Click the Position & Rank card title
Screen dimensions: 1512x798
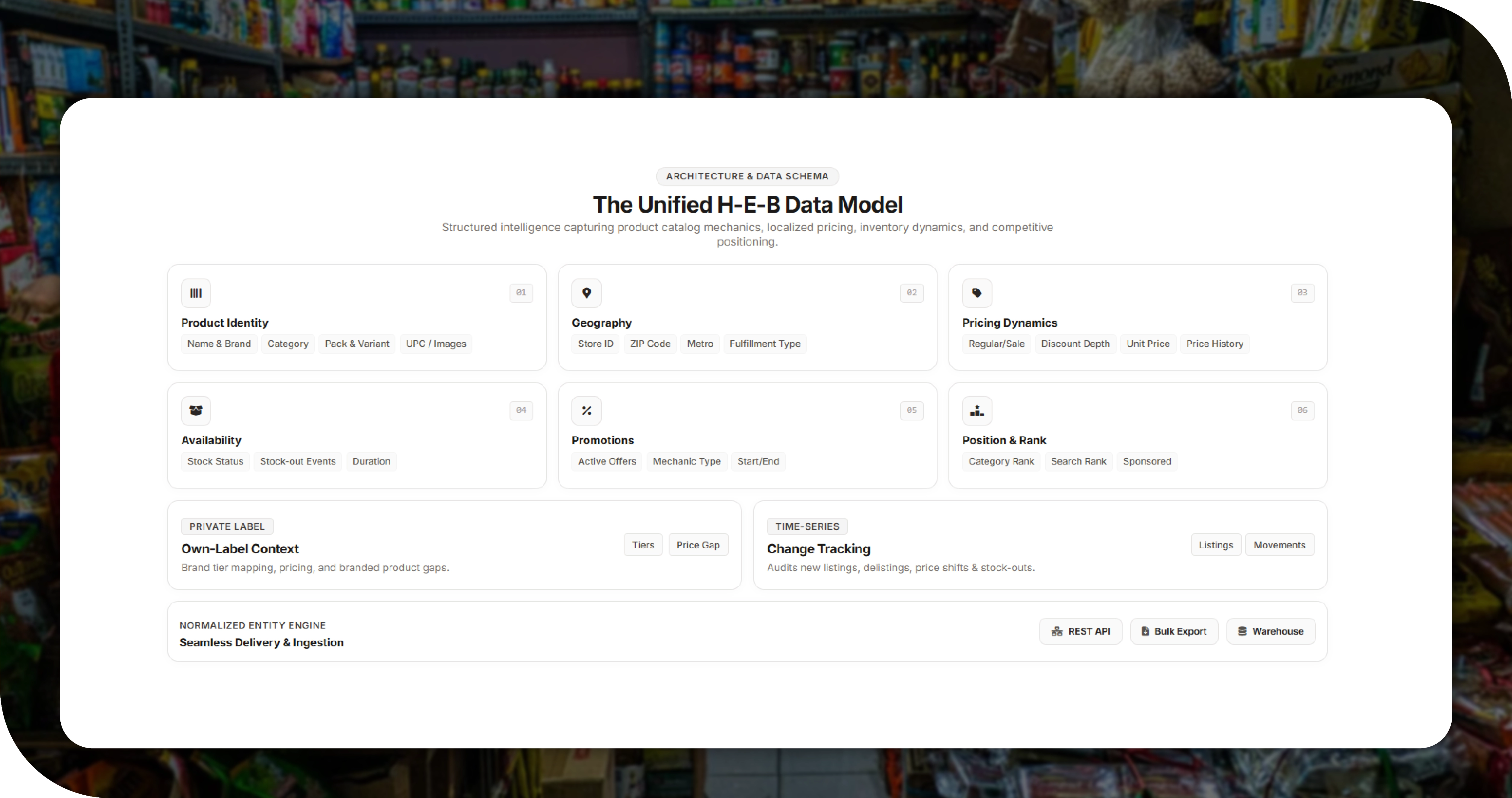tap(1004, 440)
